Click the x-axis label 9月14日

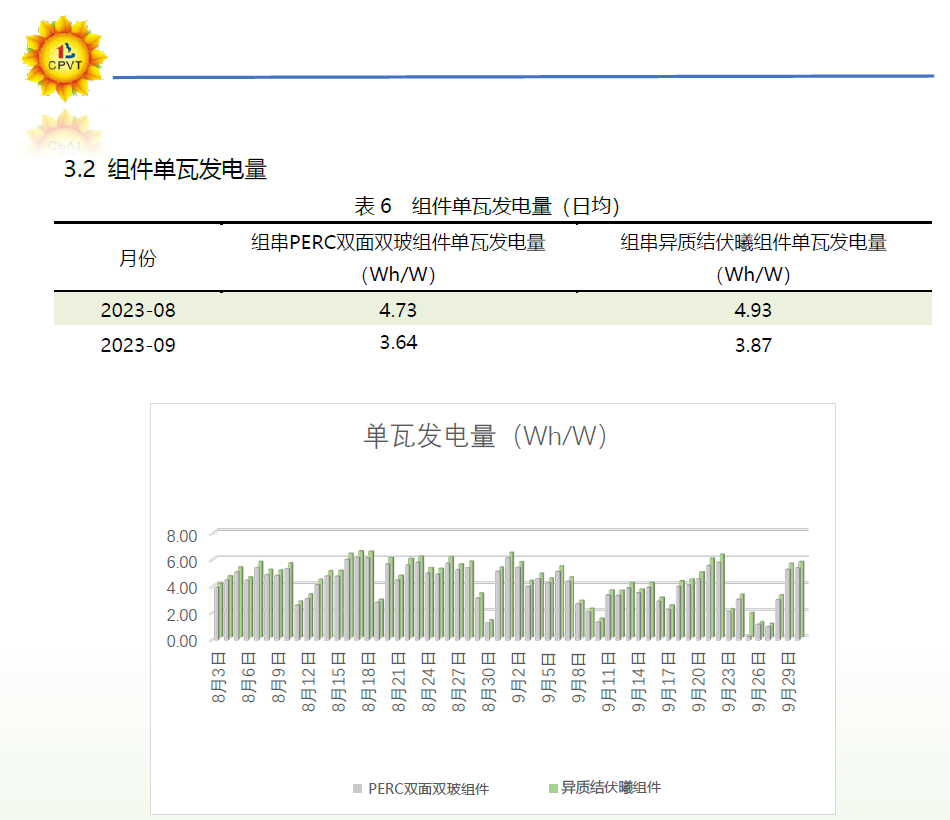638,682
